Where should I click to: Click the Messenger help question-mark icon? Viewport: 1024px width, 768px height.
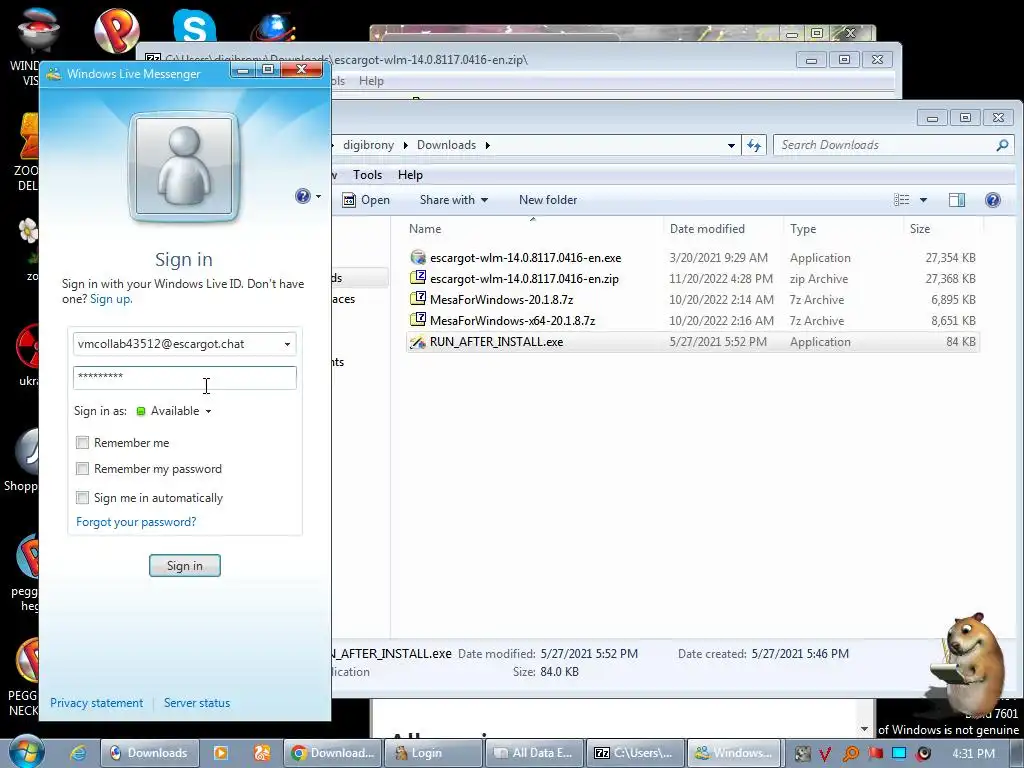click(x=302, y=196)
